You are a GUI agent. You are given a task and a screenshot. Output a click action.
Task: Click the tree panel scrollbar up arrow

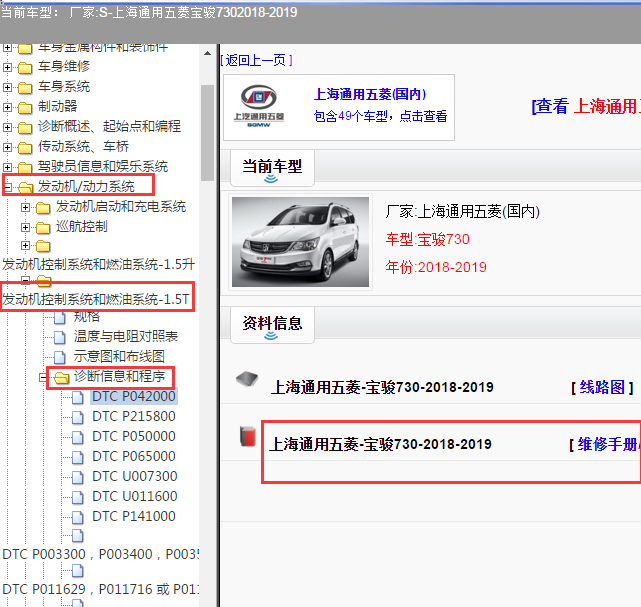207,53
